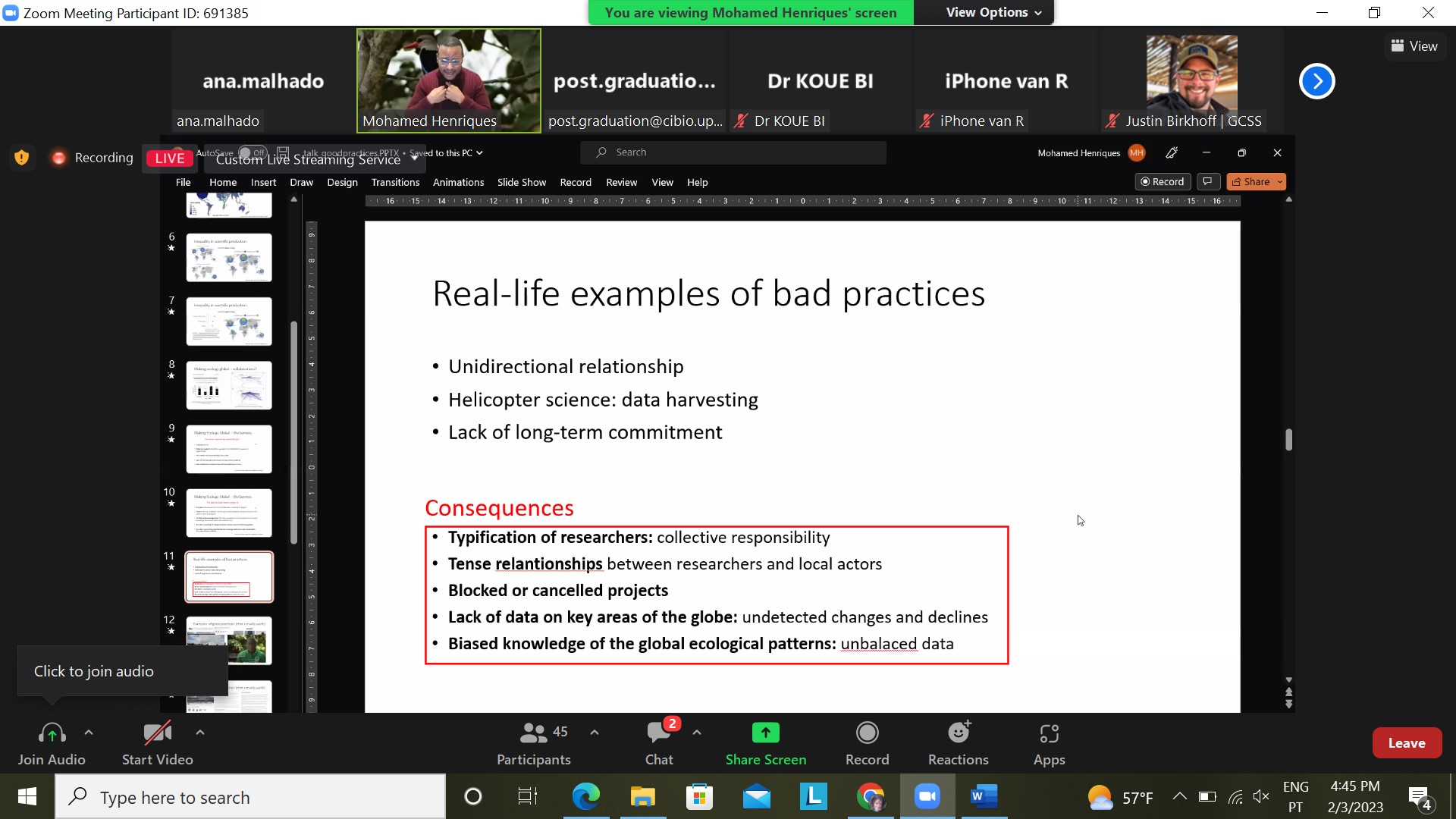Click Mohamed Henriques' video tile
The height and width of the screenshot is (819, 1456).
pos(449,80)
